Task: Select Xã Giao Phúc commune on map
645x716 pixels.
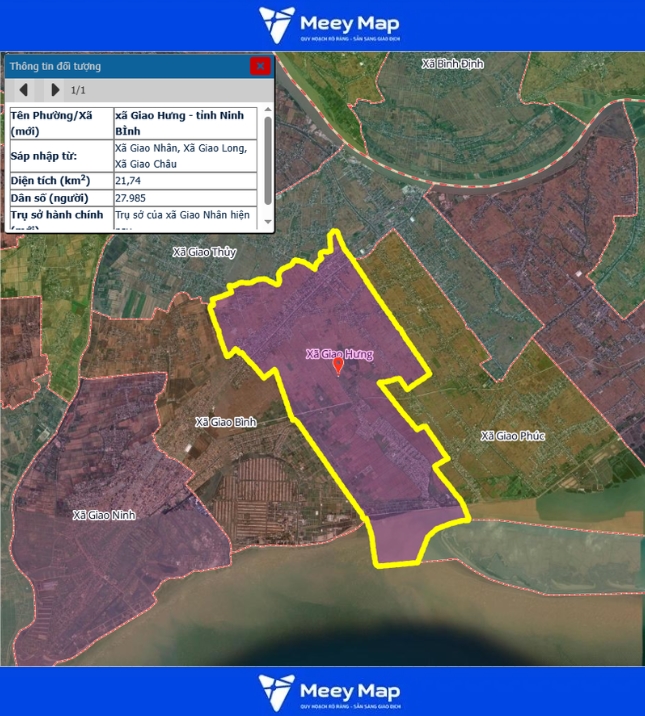Action: pos(512,436)
